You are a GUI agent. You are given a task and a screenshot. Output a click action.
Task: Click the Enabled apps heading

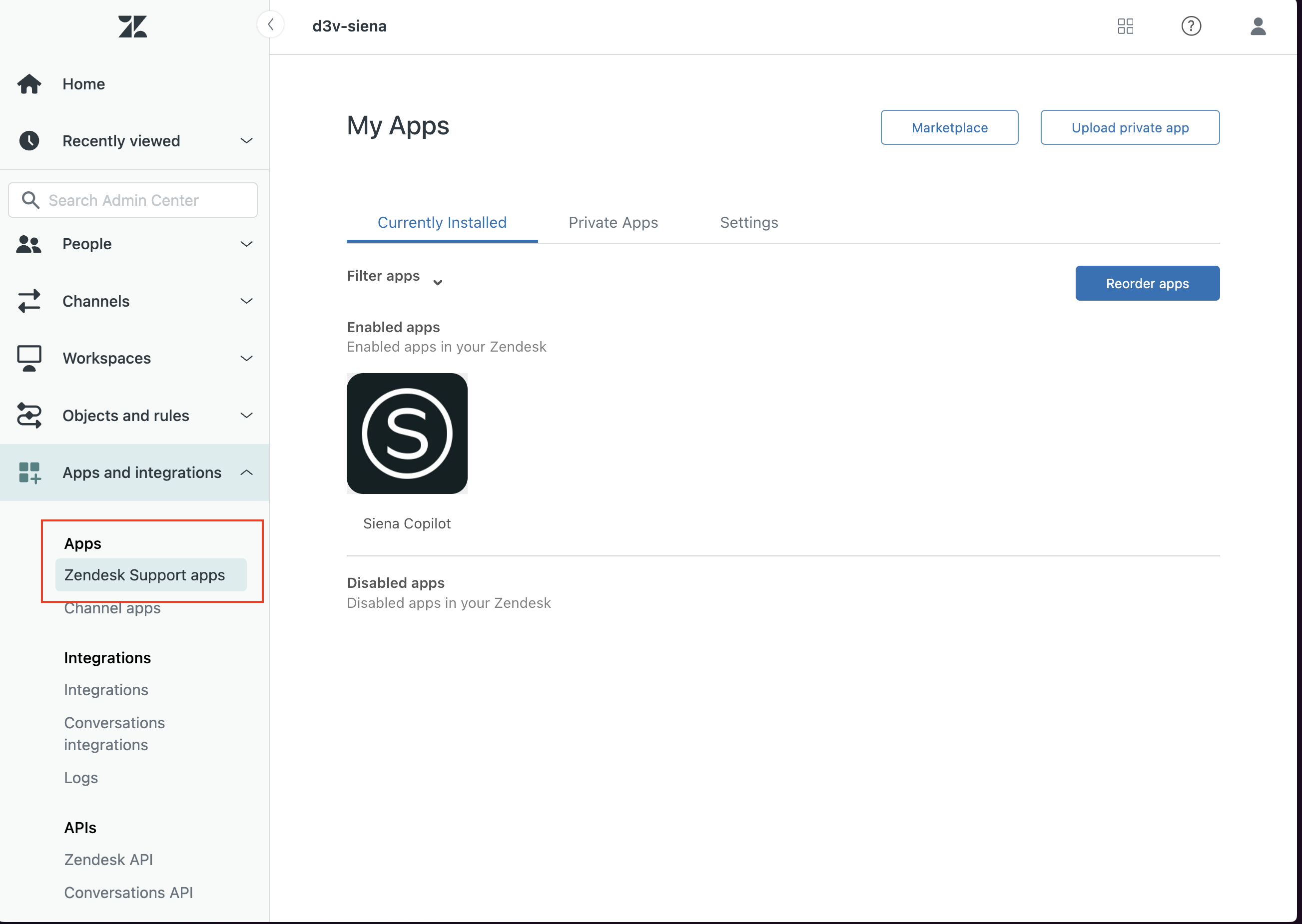pos(393,327)
